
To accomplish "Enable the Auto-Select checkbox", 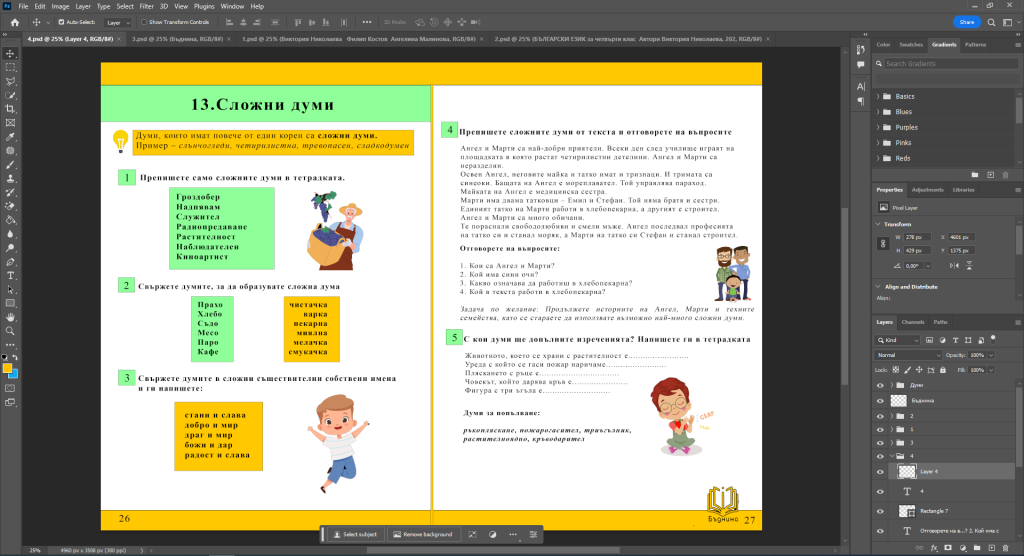I will pyautogui.click(x=61, y=21).
